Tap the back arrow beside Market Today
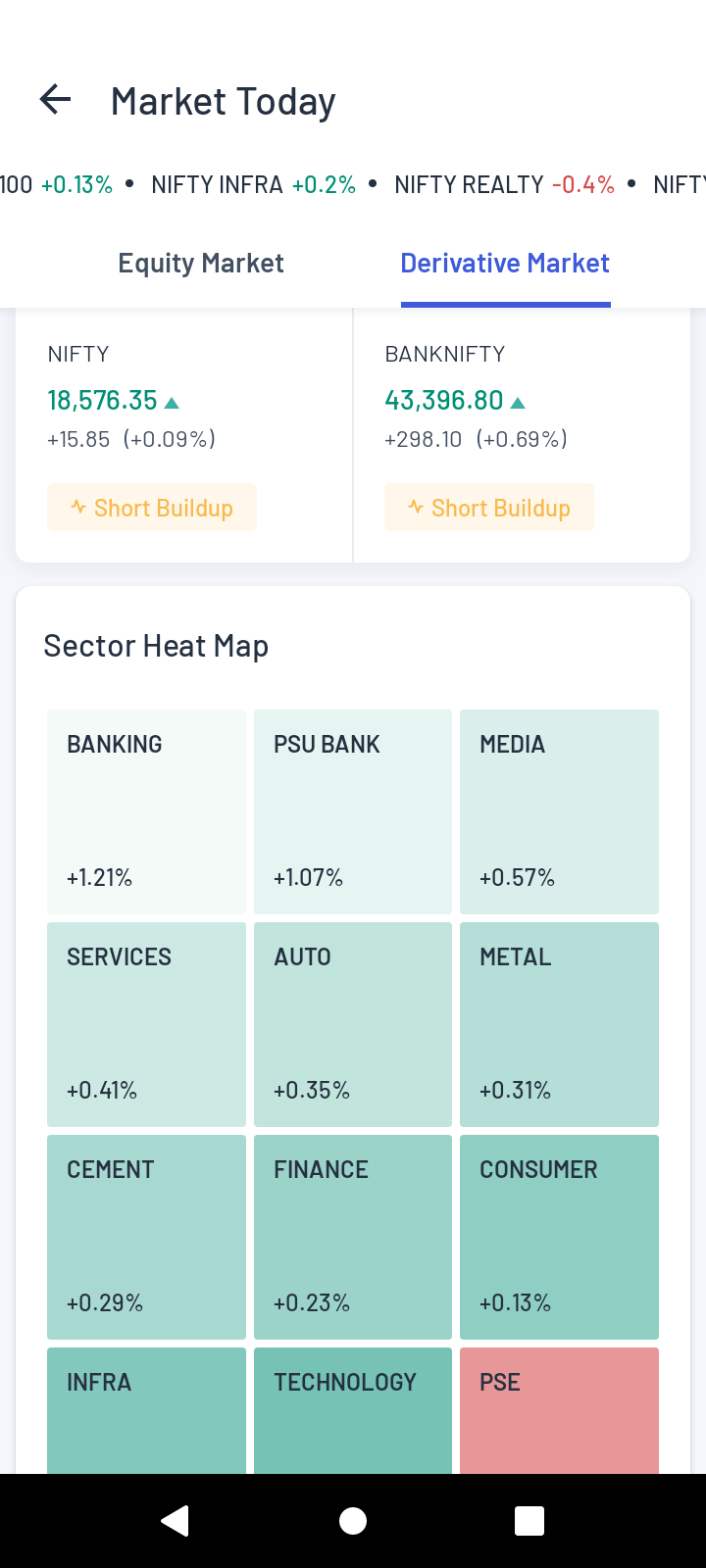The image size is (706, 1568). (56, 100)
